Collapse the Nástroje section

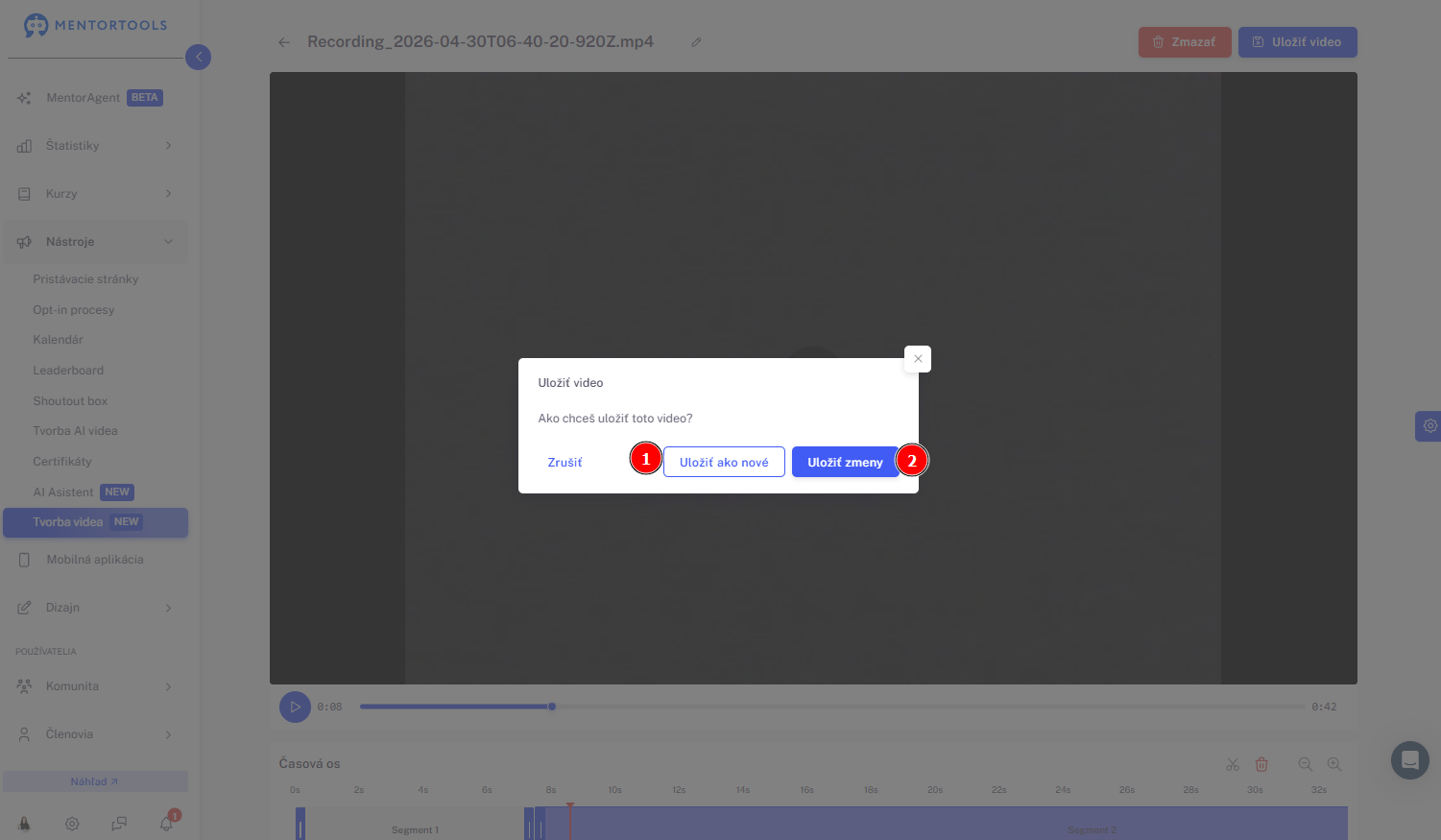click(x=95, y=242)
